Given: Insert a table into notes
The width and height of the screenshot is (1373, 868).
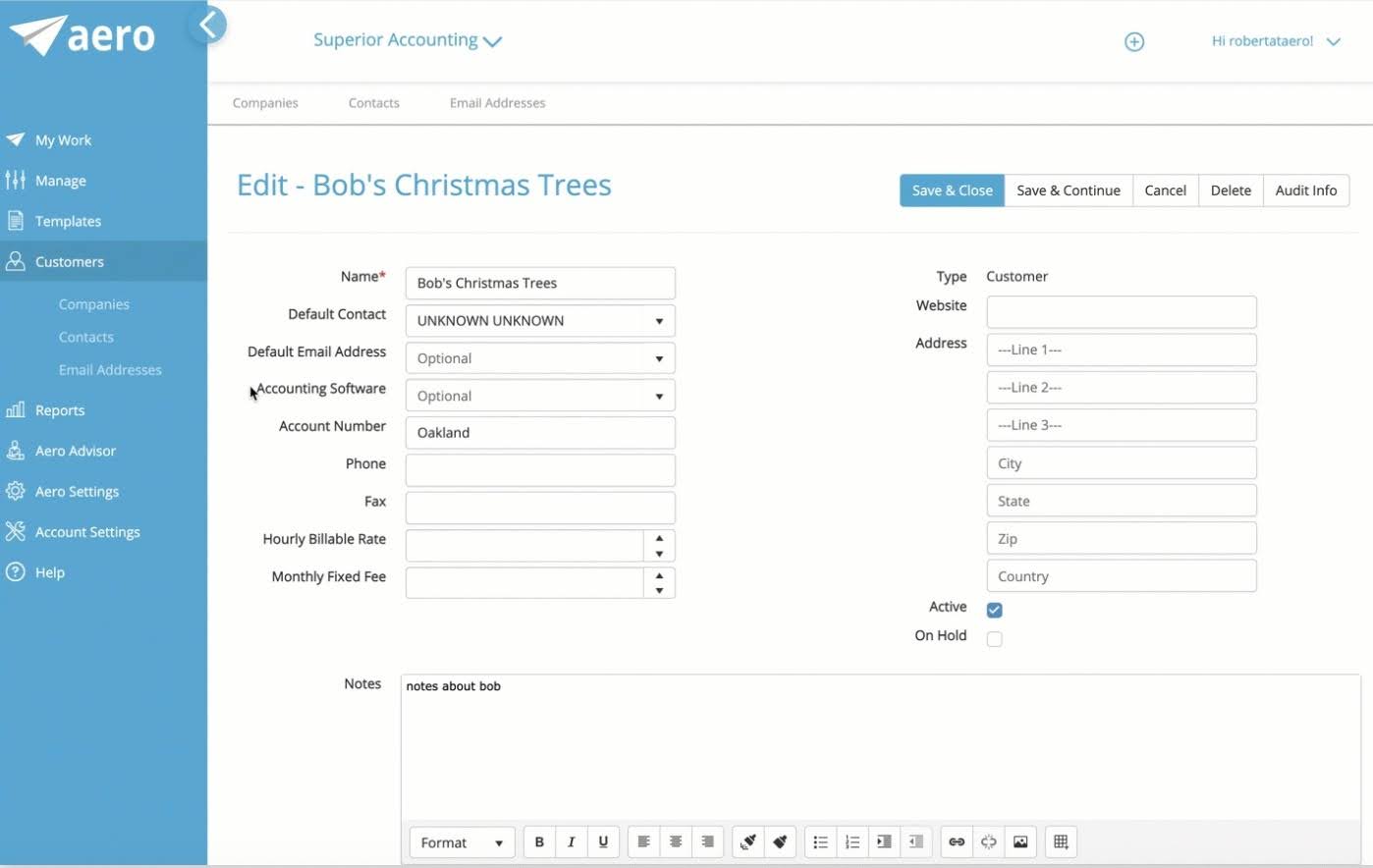Looking at the screenshot, I should click(x=1061, y=841).
